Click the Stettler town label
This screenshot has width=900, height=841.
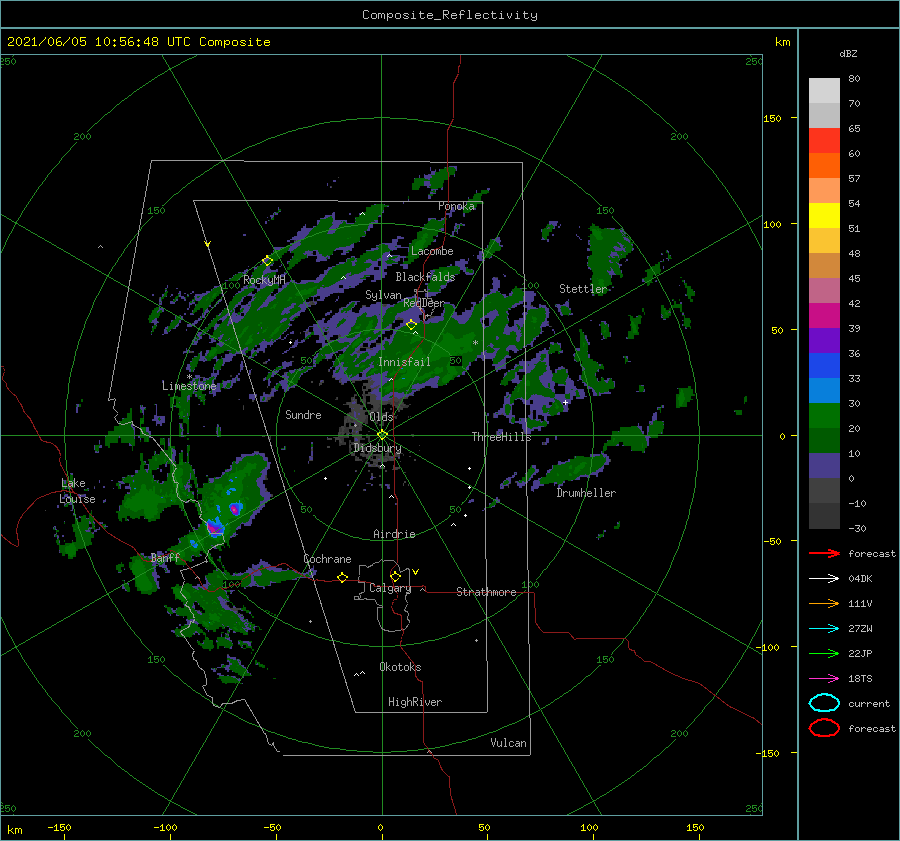click(x=583, y=289)
